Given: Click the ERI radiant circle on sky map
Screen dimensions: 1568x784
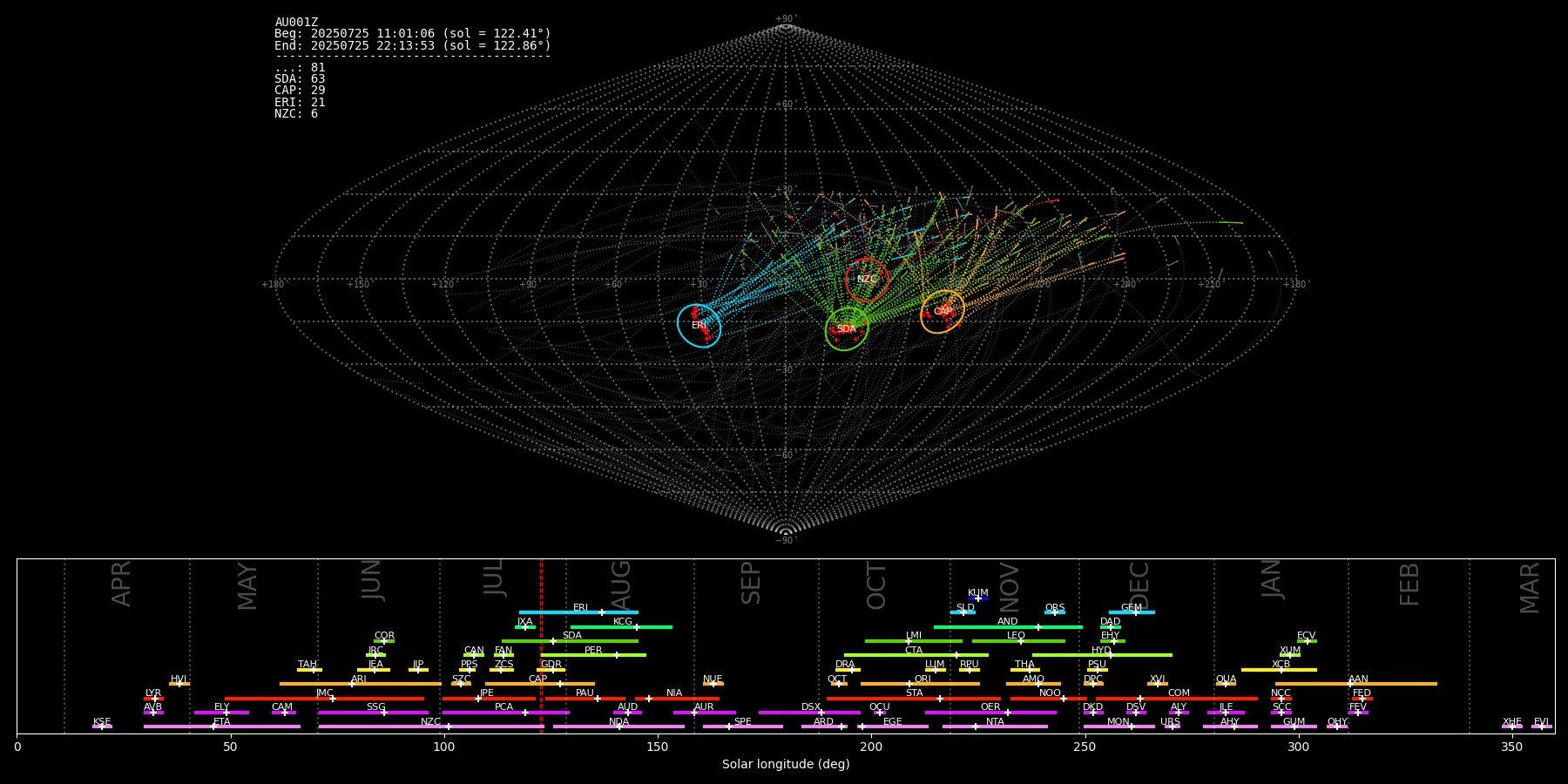Looking at the screenshot, I should (700, 326).
